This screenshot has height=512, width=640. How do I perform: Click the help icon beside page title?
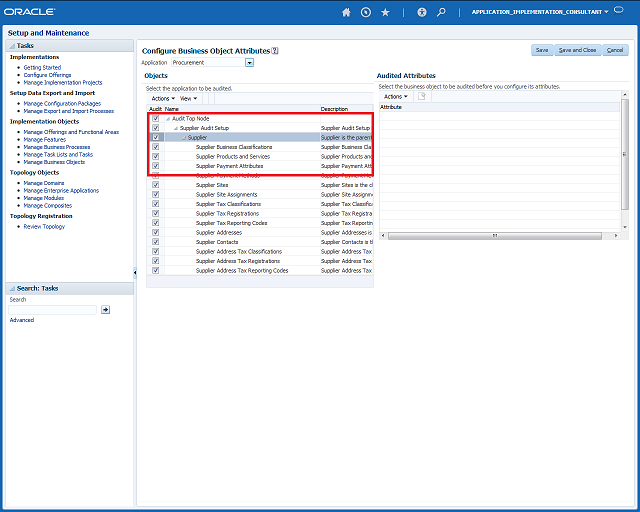tap(275, 50)
